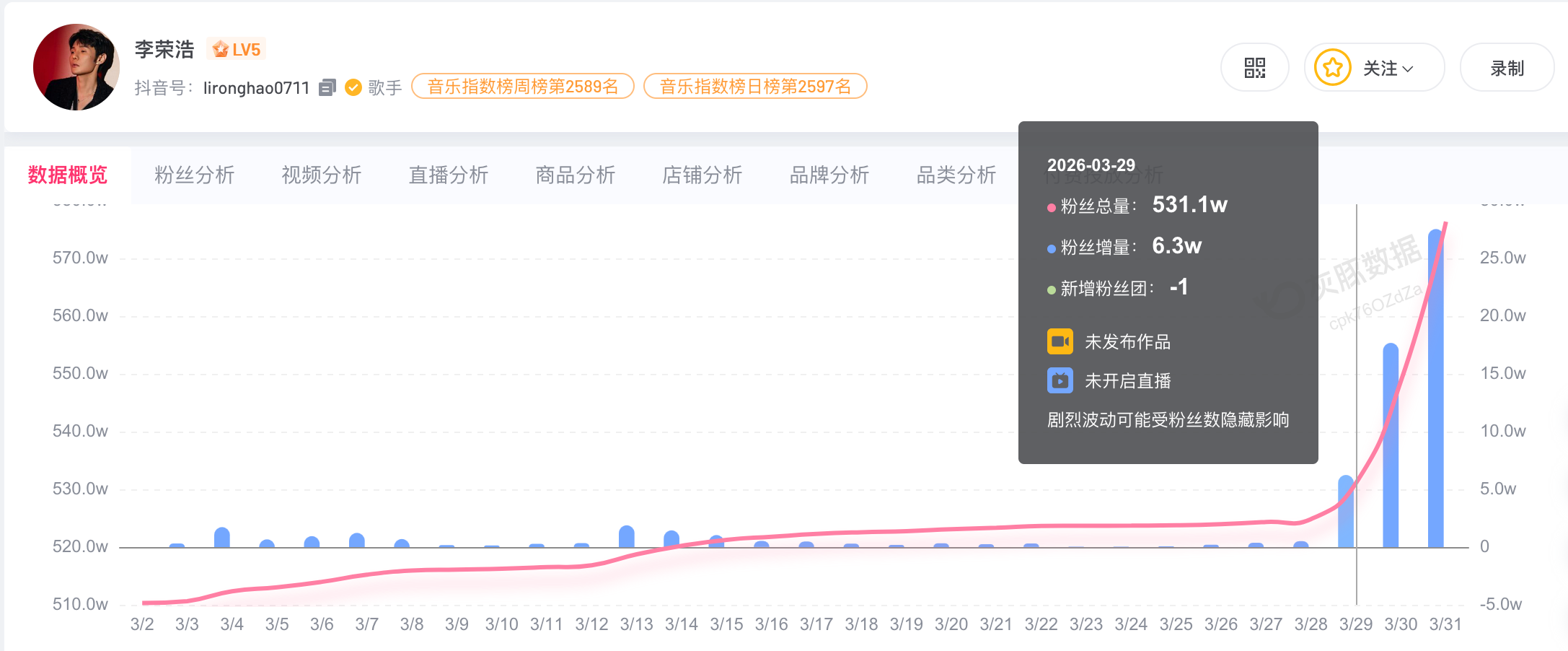Switch to the 粉丝分析 tab

(x=194, y=175)
